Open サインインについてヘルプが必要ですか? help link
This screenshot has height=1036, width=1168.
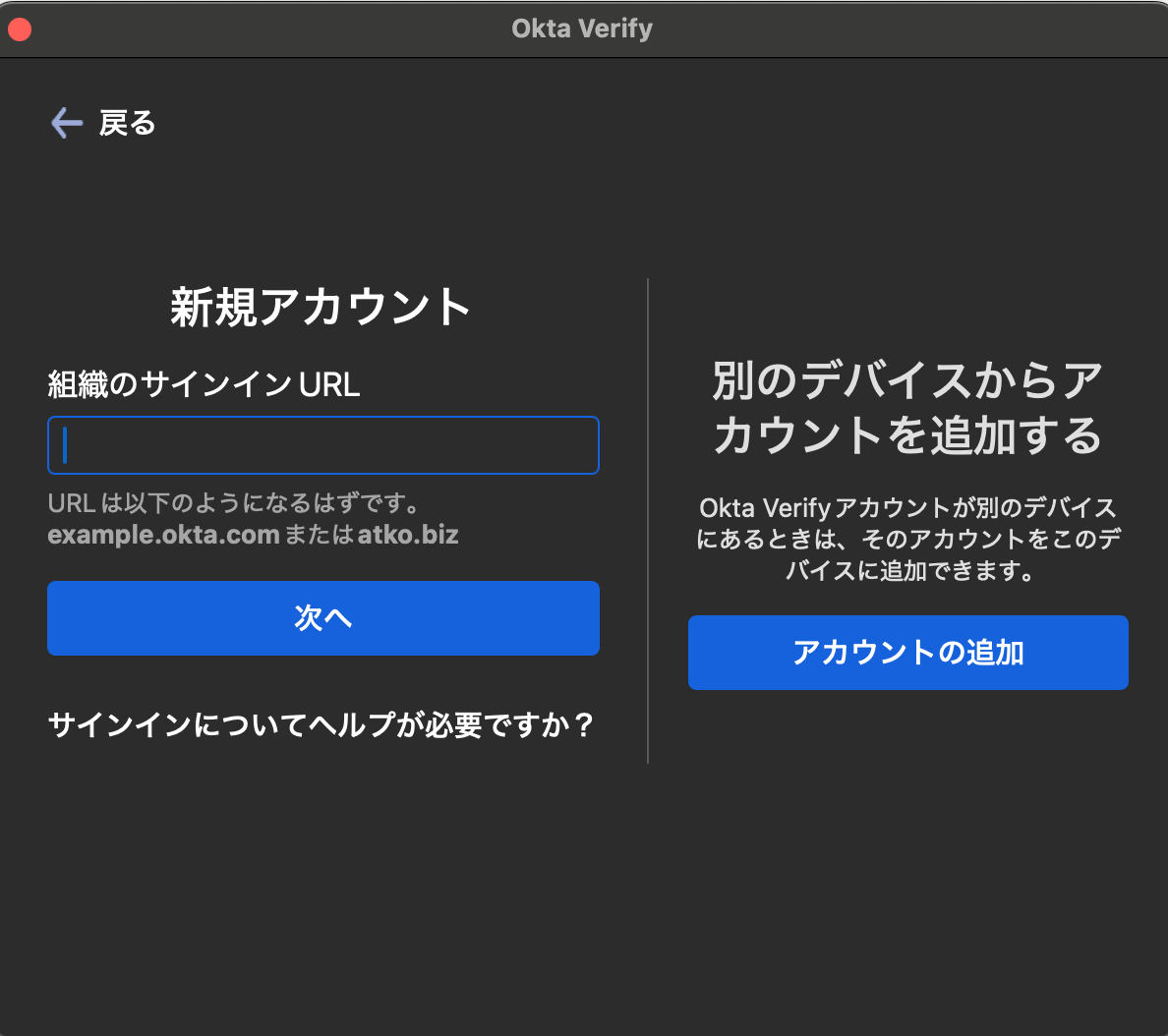click(321, 724)
